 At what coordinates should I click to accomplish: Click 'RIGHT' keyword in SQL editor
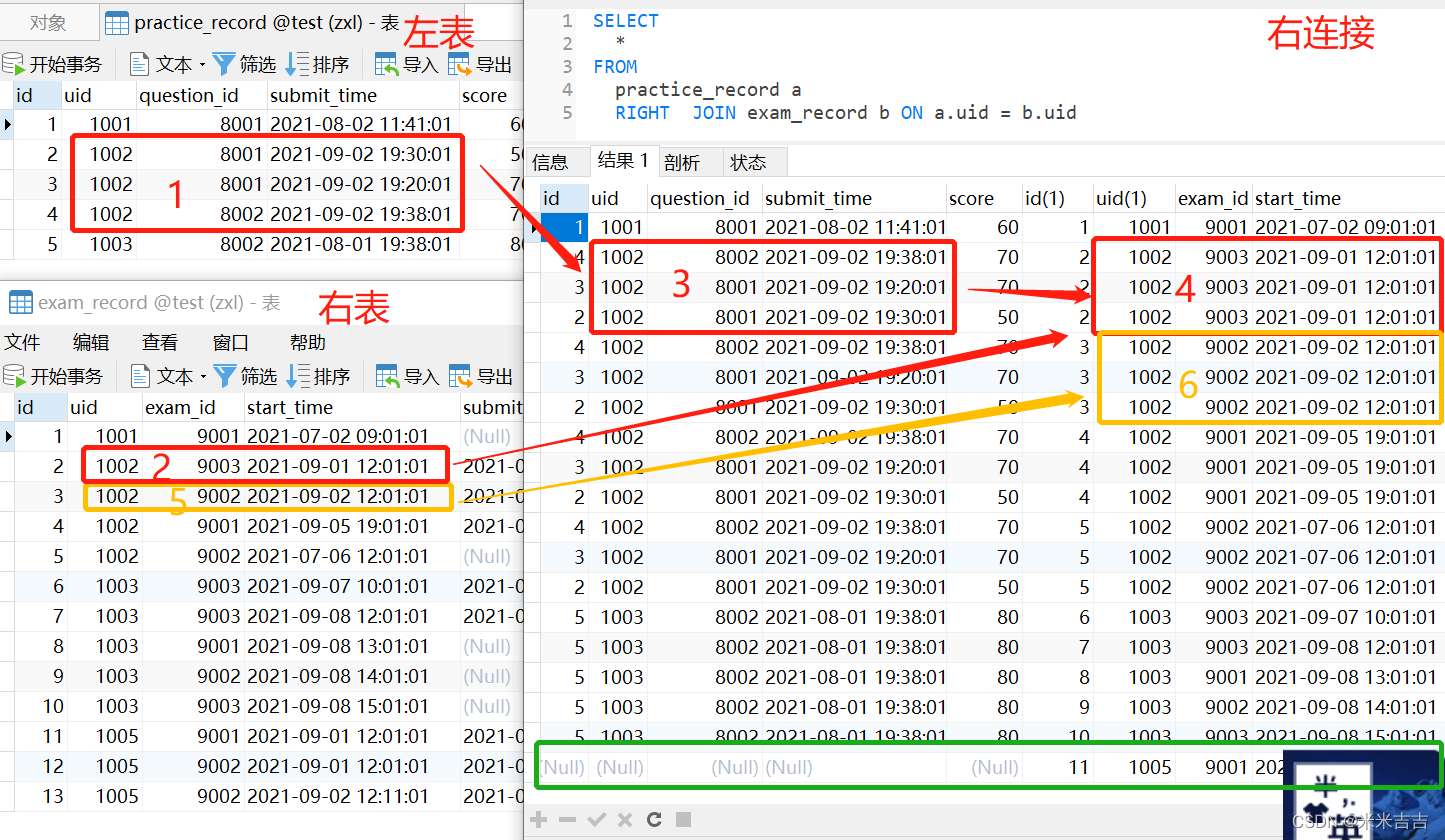(x=642, y=112)
